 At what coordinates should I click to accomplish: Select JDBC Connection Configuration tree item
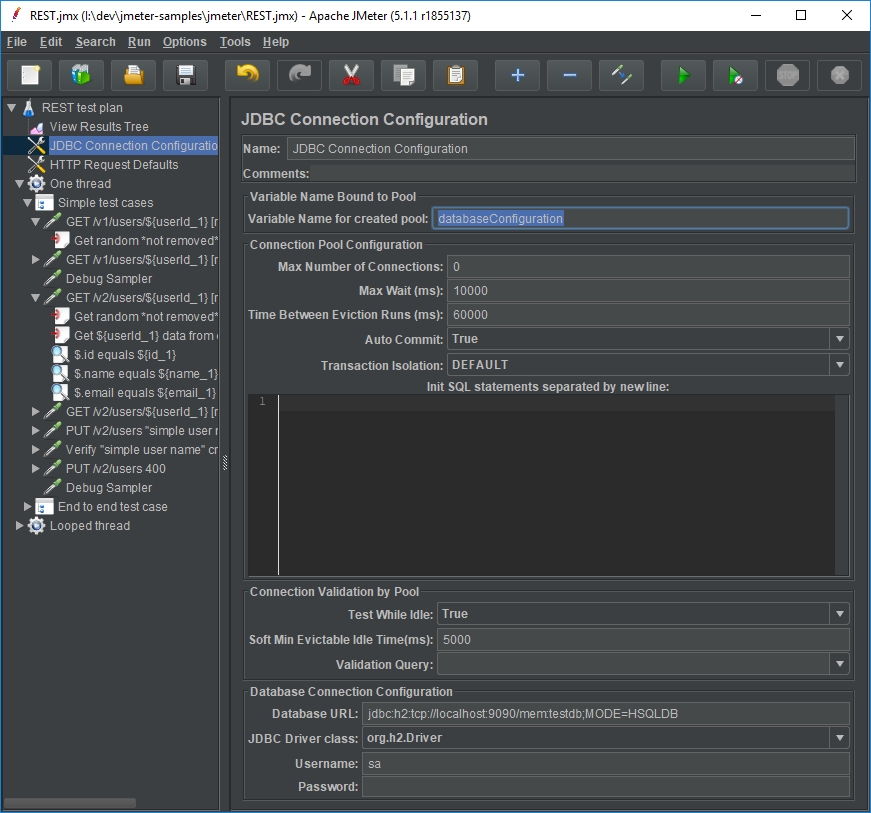[133, 146]
